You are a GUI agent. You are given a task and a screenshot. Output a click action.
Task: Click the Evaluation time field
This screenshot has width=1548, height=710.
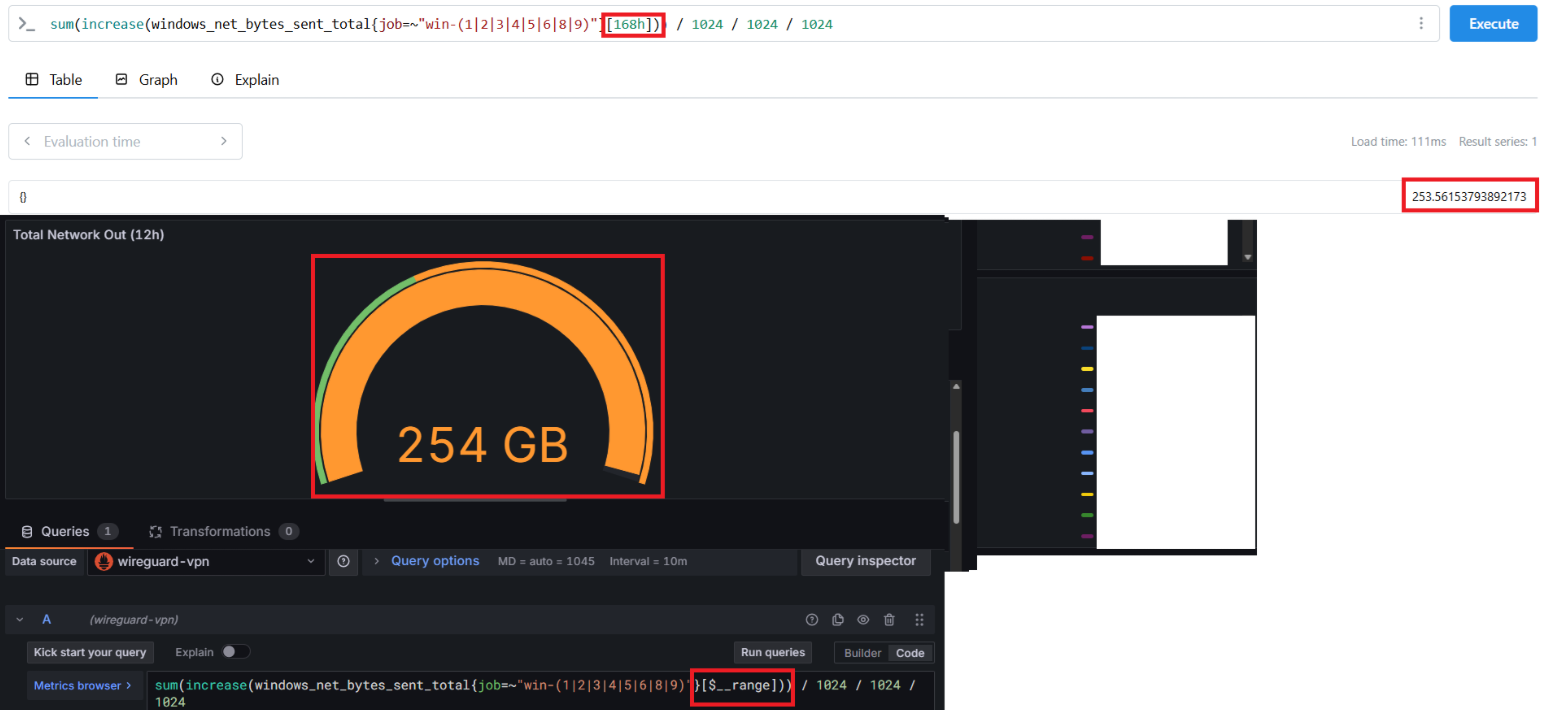(x=125, y=142)
